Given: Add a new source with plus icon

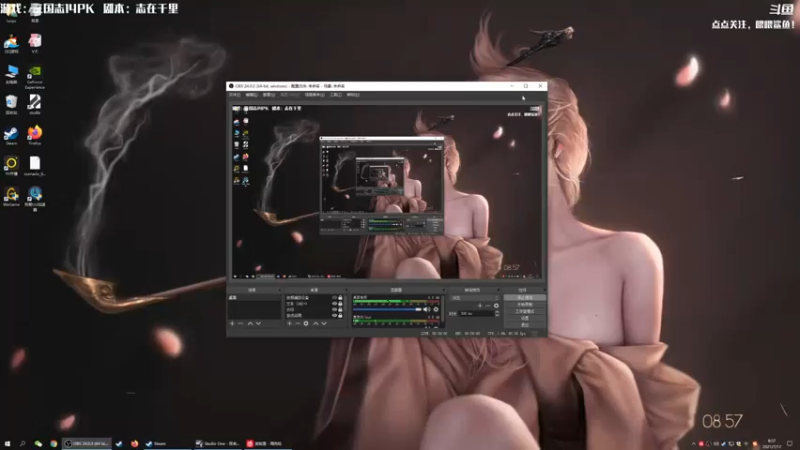Looking at the screenshot, I should tap(289, 323).
